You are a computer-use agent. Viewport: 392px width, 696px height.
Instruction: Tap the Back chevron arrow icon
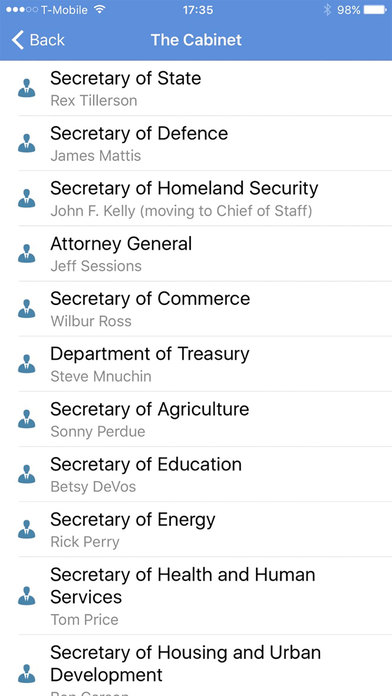(17, 40)
